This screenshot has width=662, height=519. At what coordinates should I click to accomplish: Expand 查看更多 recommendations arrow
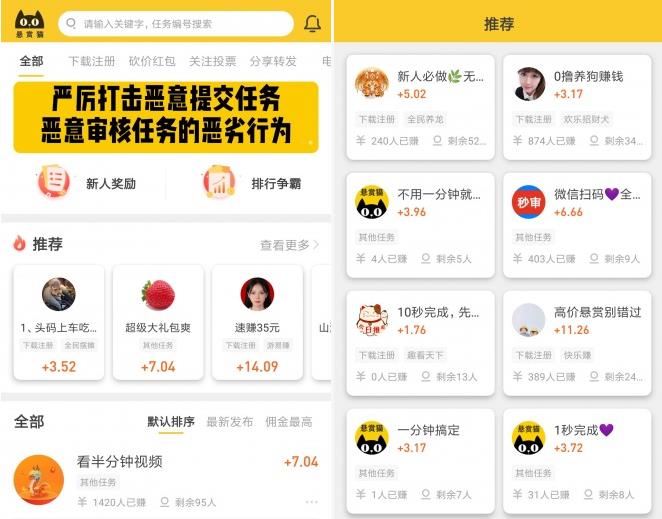317,245
